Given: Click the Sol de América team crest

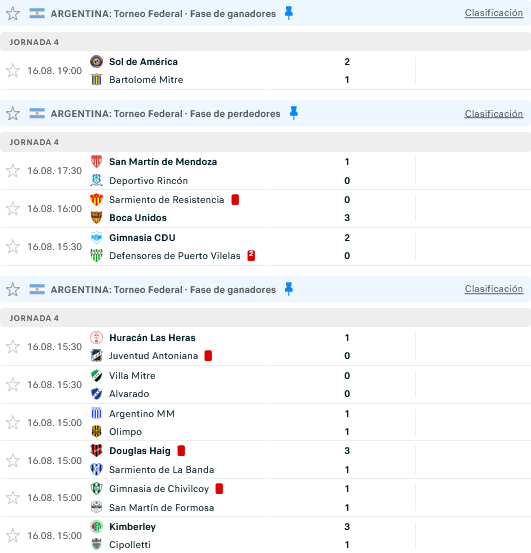Looking at the screenshot, I should pyautogui.click(x=96, y=61).
